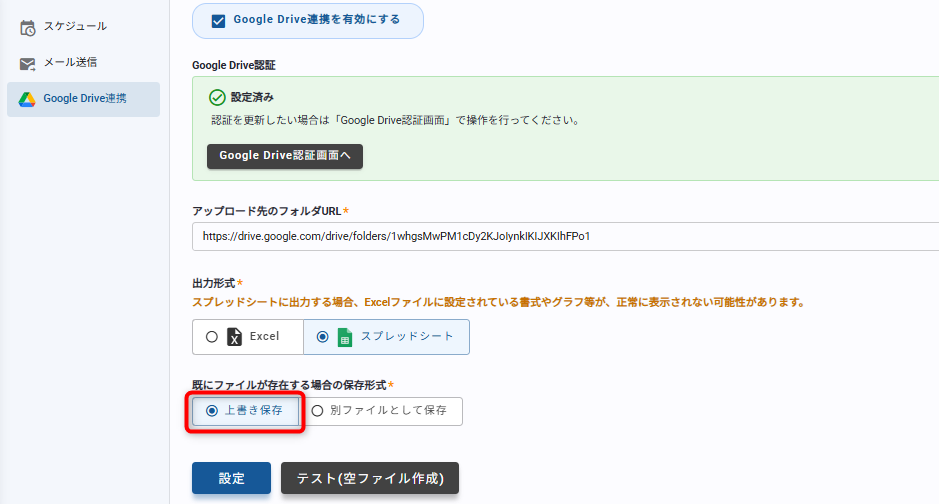Toggle the Google Drive連携を有効にする checkbox

[219, 21]
